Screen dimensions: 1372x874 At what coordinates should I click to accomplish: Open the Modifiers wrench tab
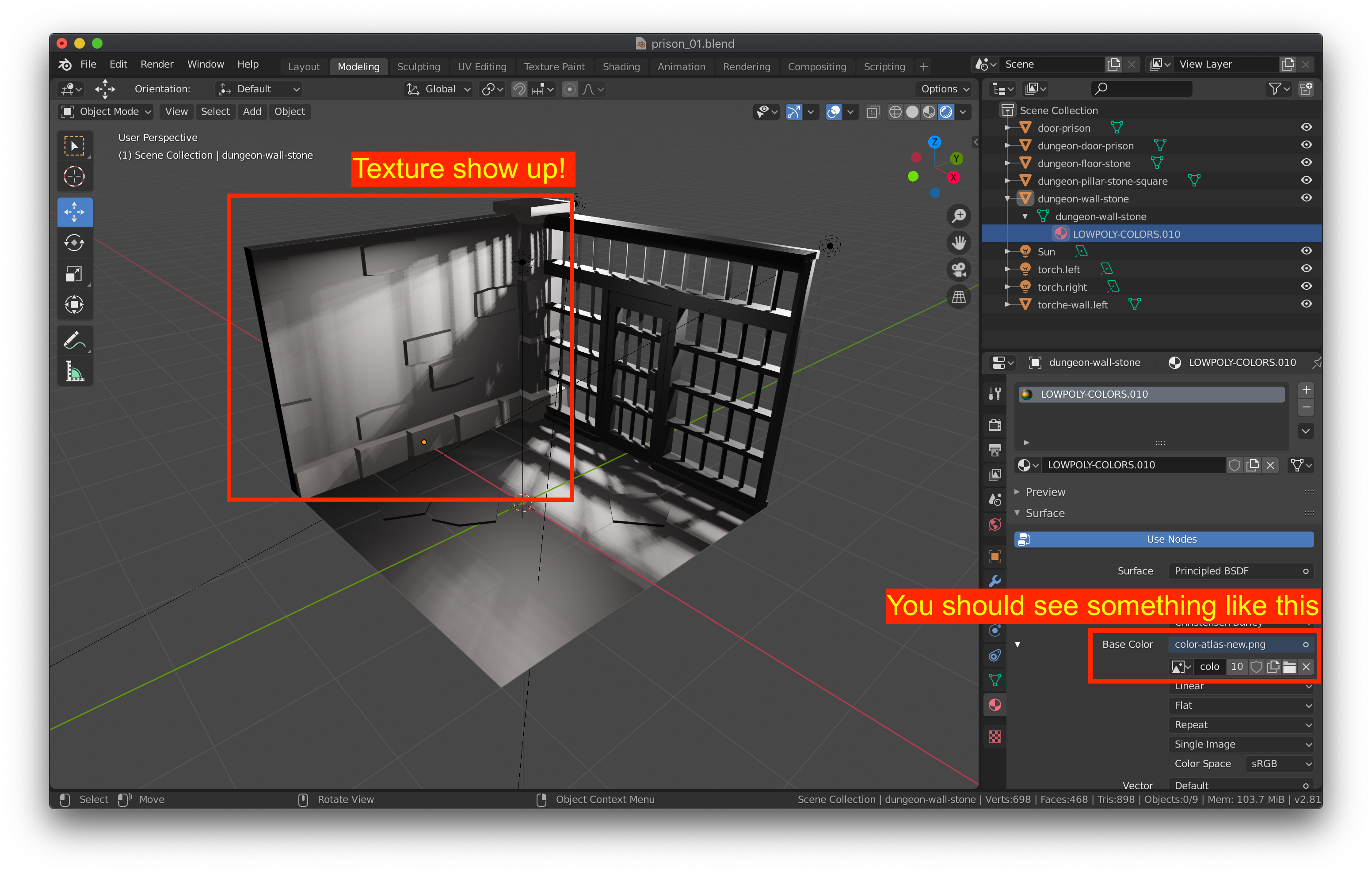pyautogui.click(x=995, y=581)
